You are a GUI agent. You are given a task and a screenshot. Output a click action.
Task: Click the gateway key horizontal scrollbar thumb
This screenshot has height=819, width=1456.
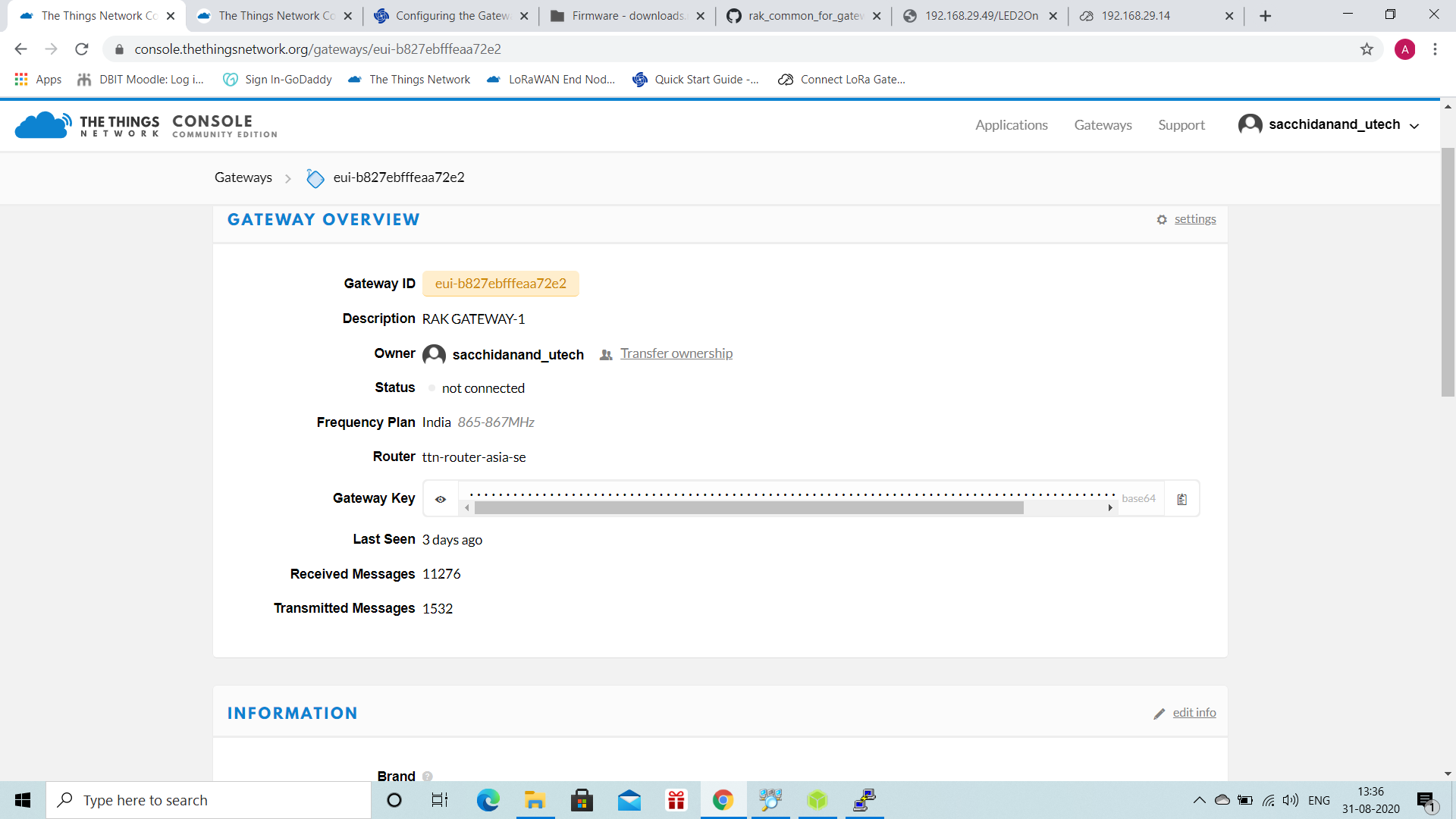point(748,508)
